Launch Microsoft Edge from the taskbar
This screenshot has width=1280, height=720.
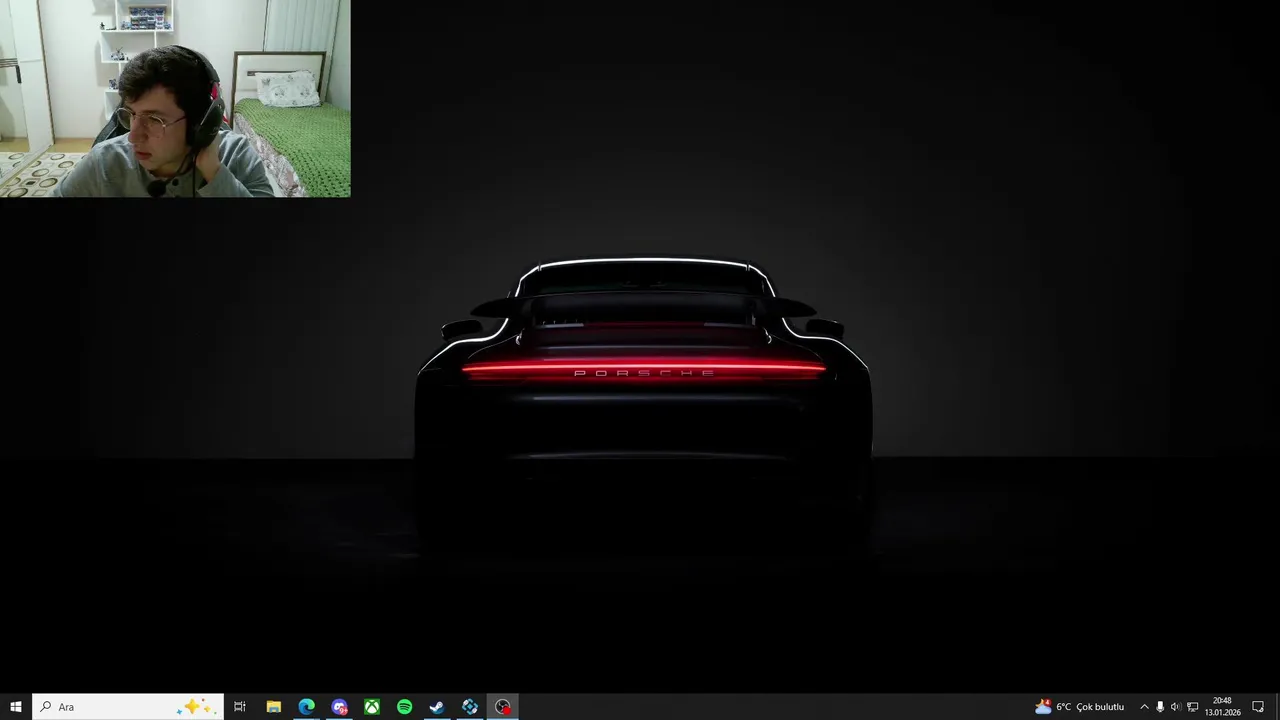pyautogui.click(x=306, y=707)
